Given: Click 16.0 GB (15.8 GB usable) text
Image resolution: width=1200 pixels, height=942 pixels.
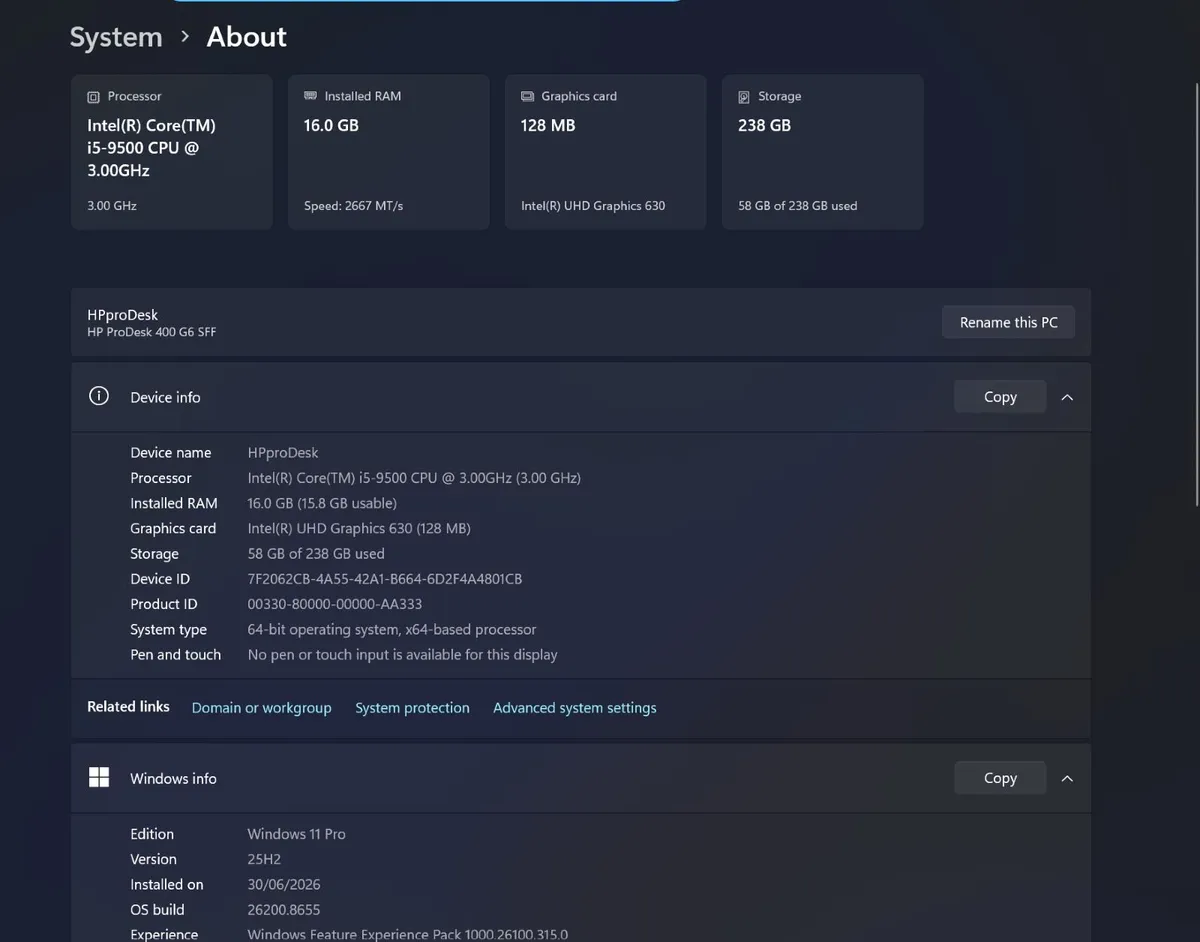Looking at the screenshot, I should coord(322,503).
